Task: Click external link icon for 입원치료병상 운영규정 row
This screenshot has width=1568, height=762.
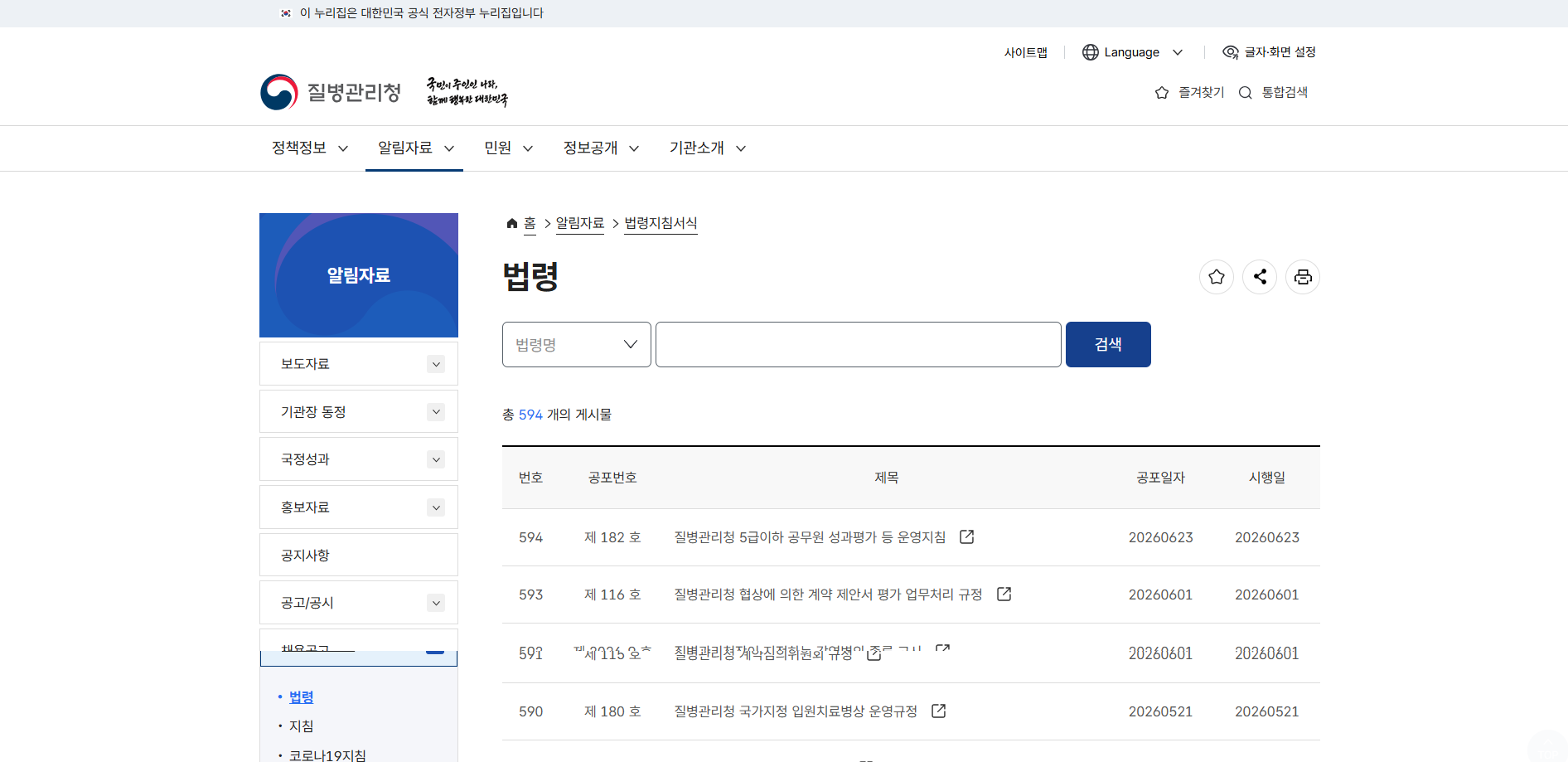Action: tap(938, 711)
